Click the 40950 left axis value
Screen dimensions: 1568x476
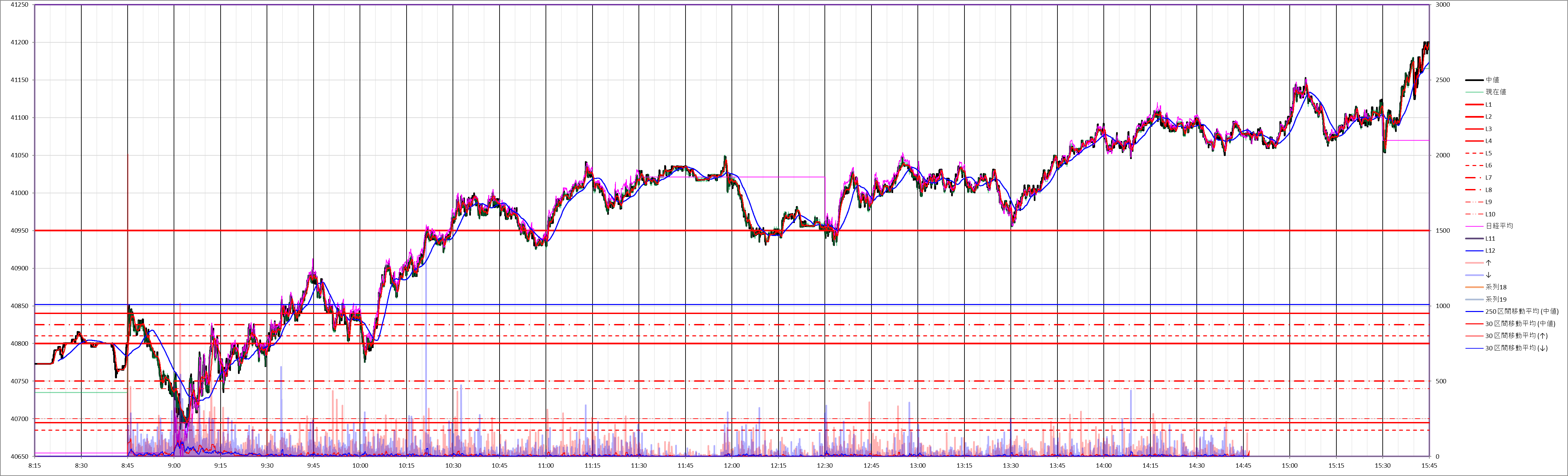(19, 231)
